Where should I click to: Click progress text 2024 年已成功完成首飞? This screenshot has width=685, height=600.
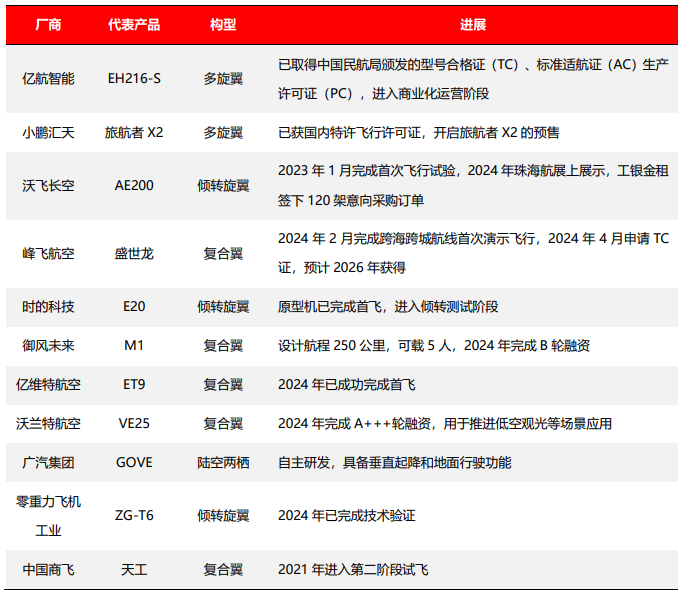346,385
